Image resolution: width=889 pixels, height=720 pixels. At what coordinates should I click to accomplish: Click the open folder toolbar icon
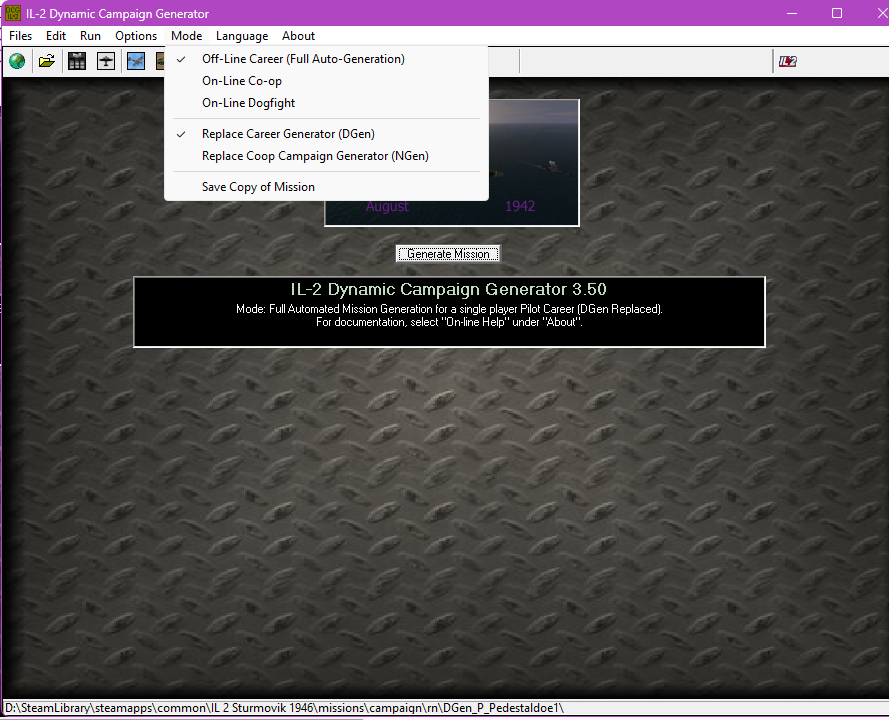(47, 61)
